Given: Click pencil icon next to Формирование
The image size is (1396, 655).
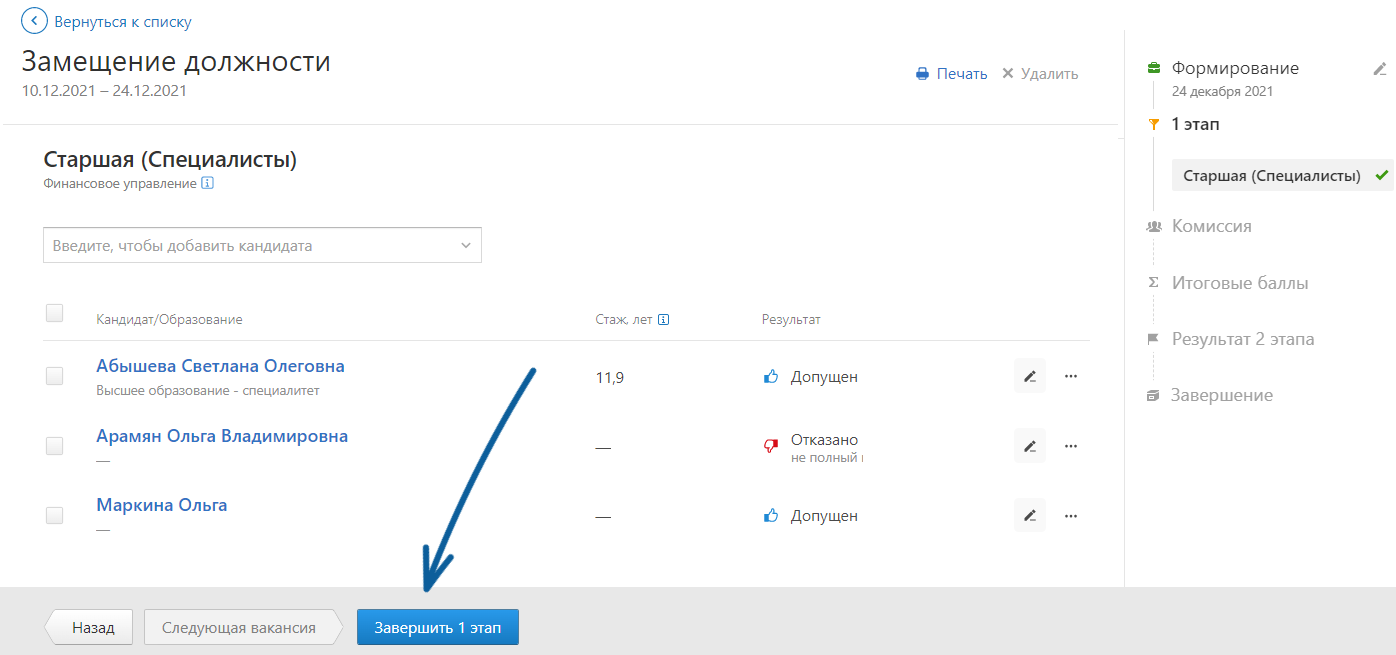Looking at the screenshot, I should click(x=1380, y=69).
